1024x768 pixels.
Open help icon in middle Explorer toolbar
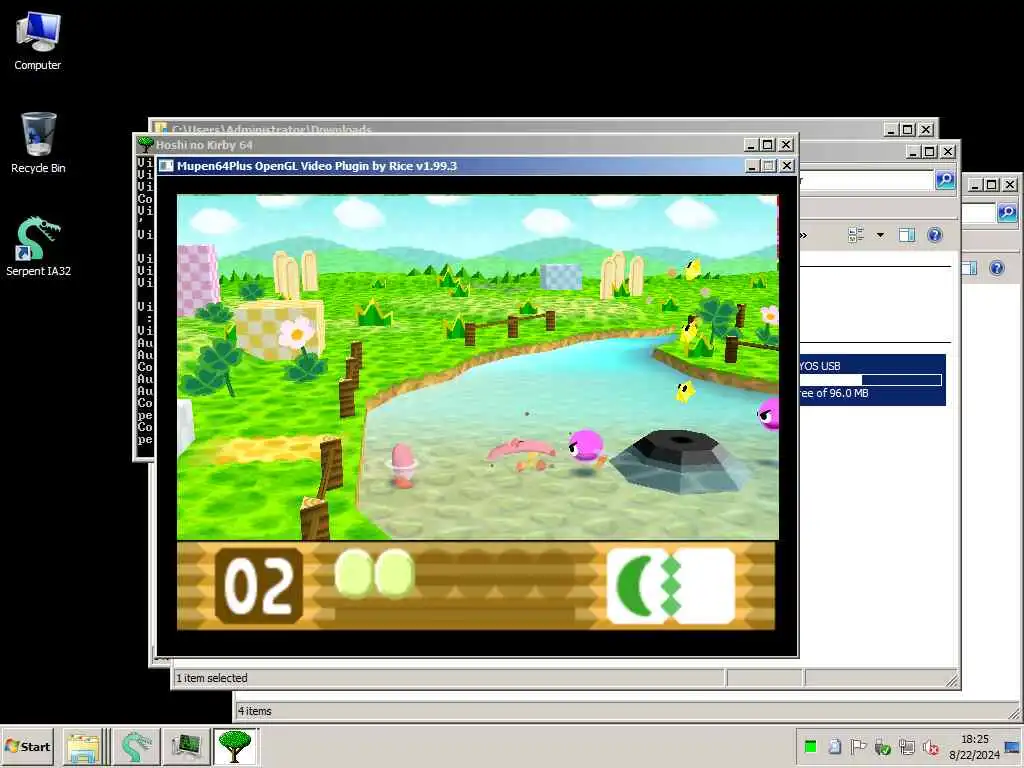pyautogui.click(x=935, y=235)
